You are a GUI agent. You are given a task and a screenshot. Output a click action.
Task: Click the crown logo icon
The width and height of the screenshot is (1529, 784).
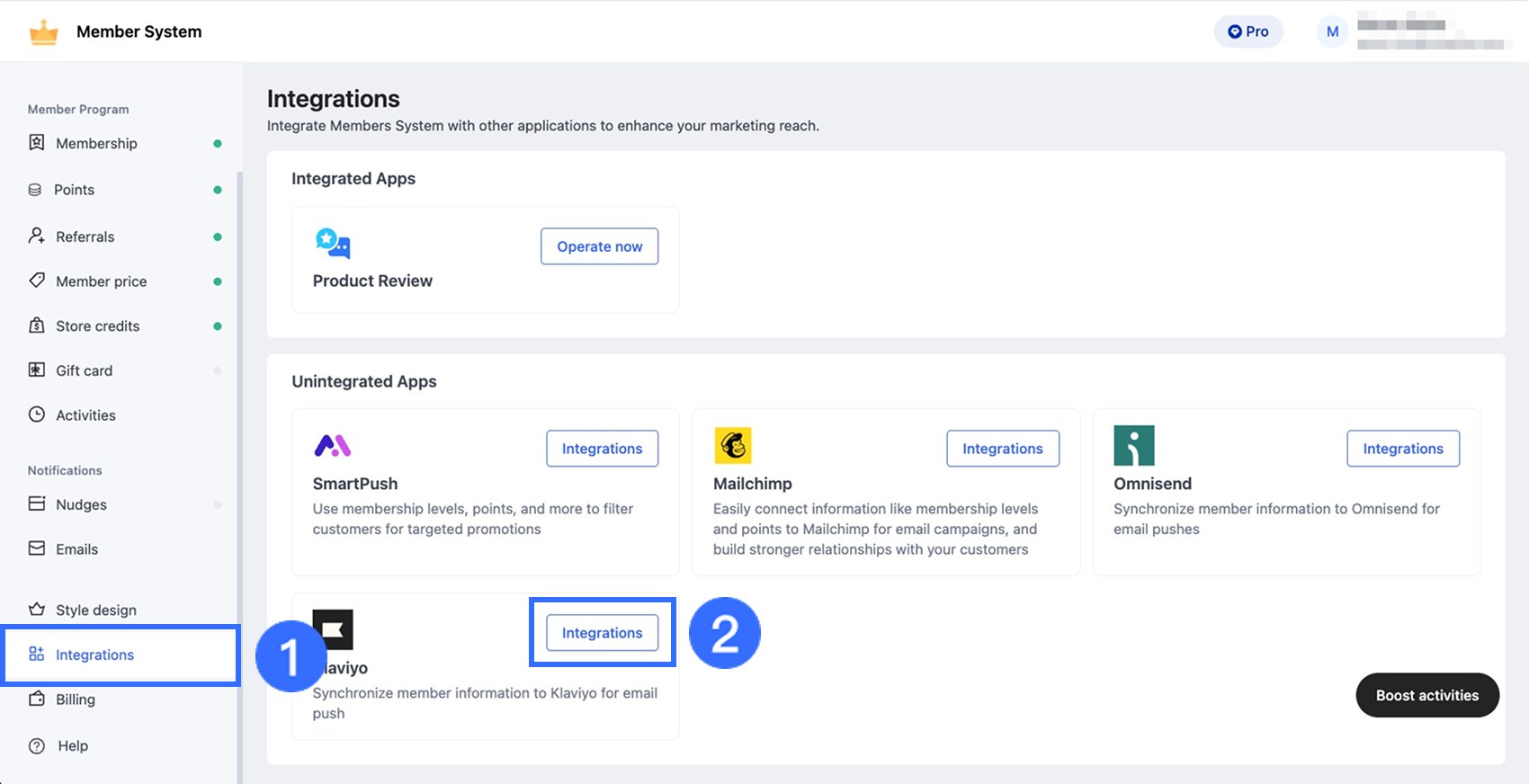[x=43, y=32]
